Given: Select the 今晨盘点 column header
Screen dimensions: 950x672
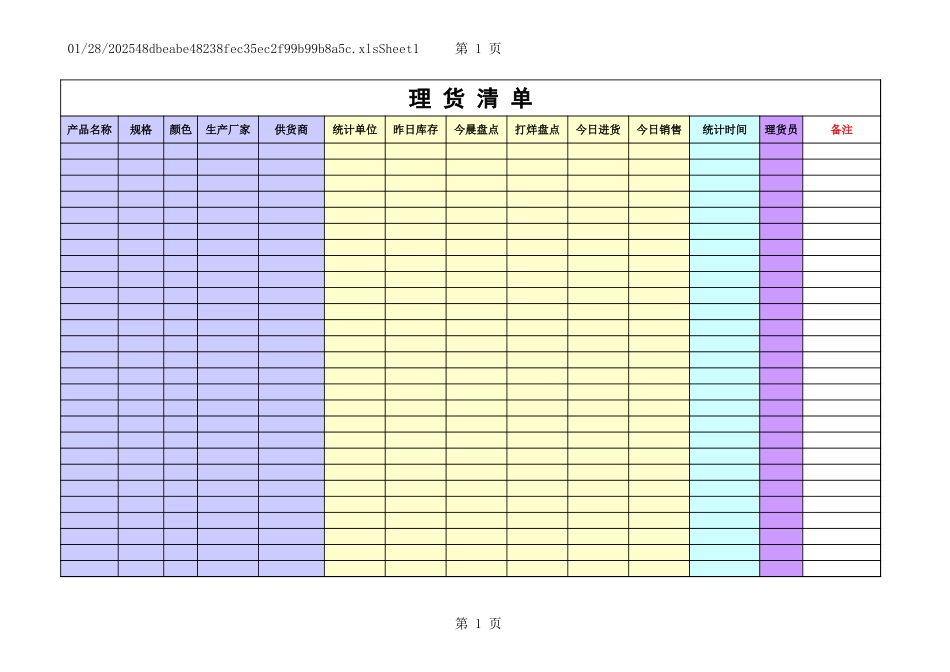Looking at the screenshot, I should (x=475, y=128).
